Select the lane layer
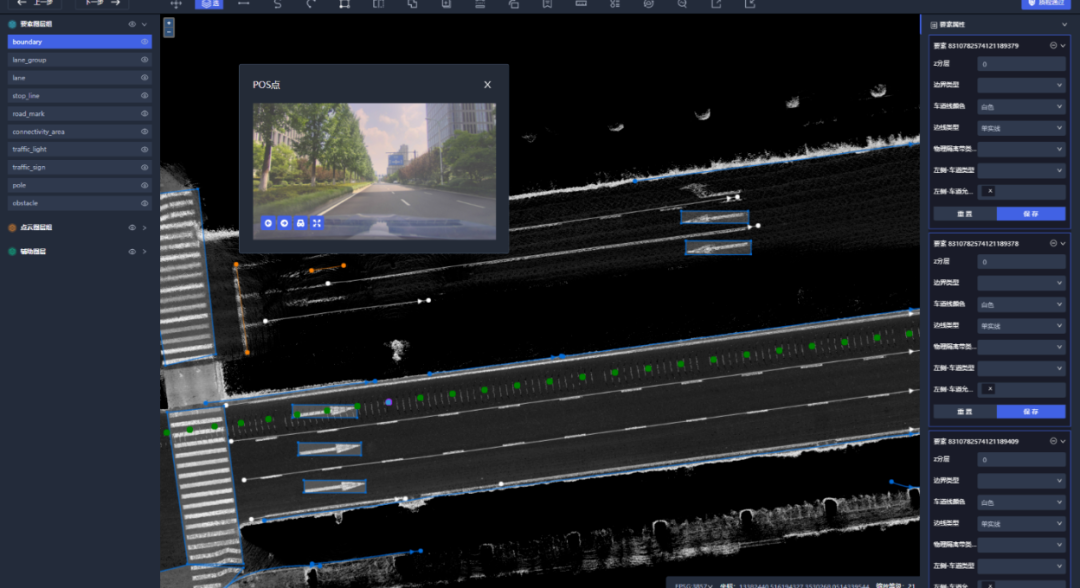This screenshot has height=588, width=1080. 79,78
